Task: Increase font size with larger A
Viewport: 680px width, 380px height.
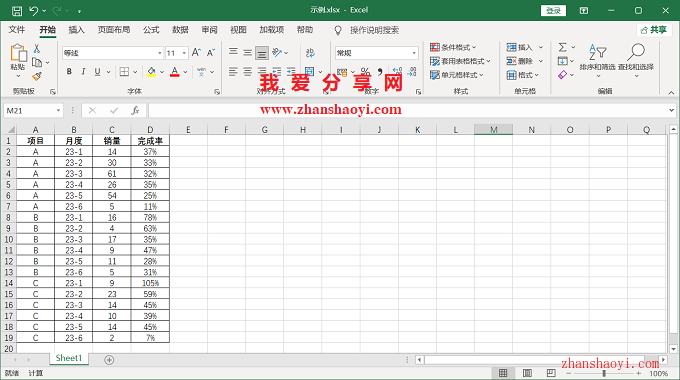Action: pos(196,53)
